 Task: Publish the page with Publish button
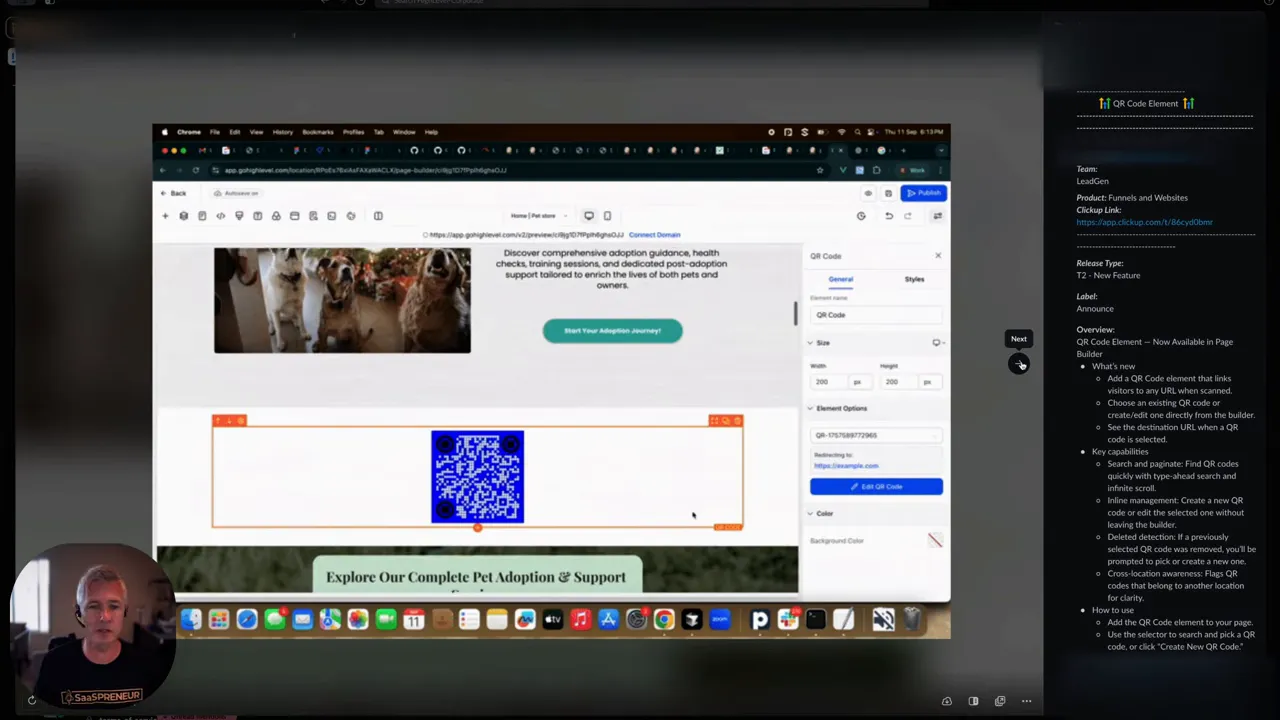click(x=923, y=193)
